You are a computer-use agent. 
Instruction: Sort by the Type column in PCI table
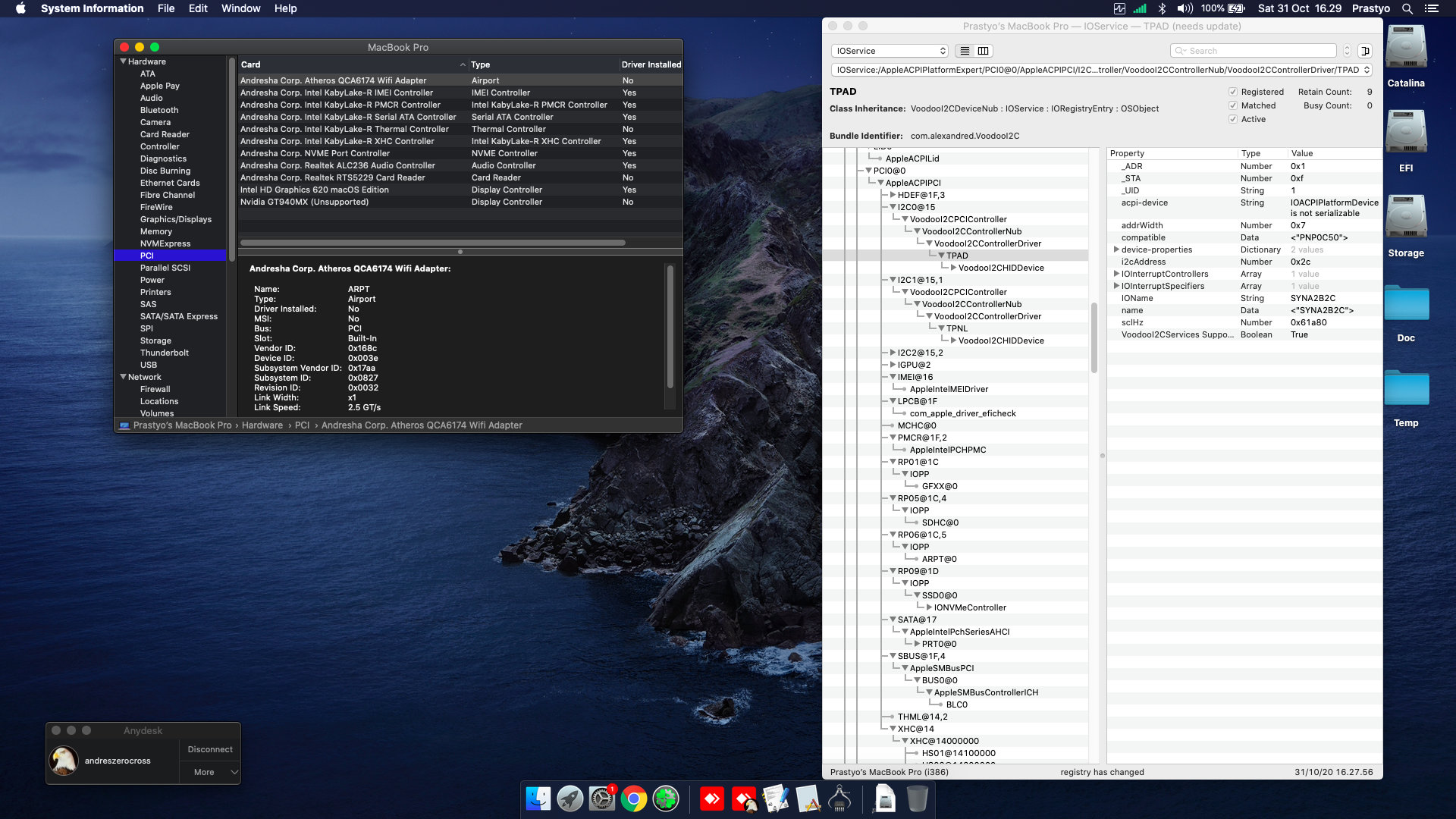coord(543,64)
